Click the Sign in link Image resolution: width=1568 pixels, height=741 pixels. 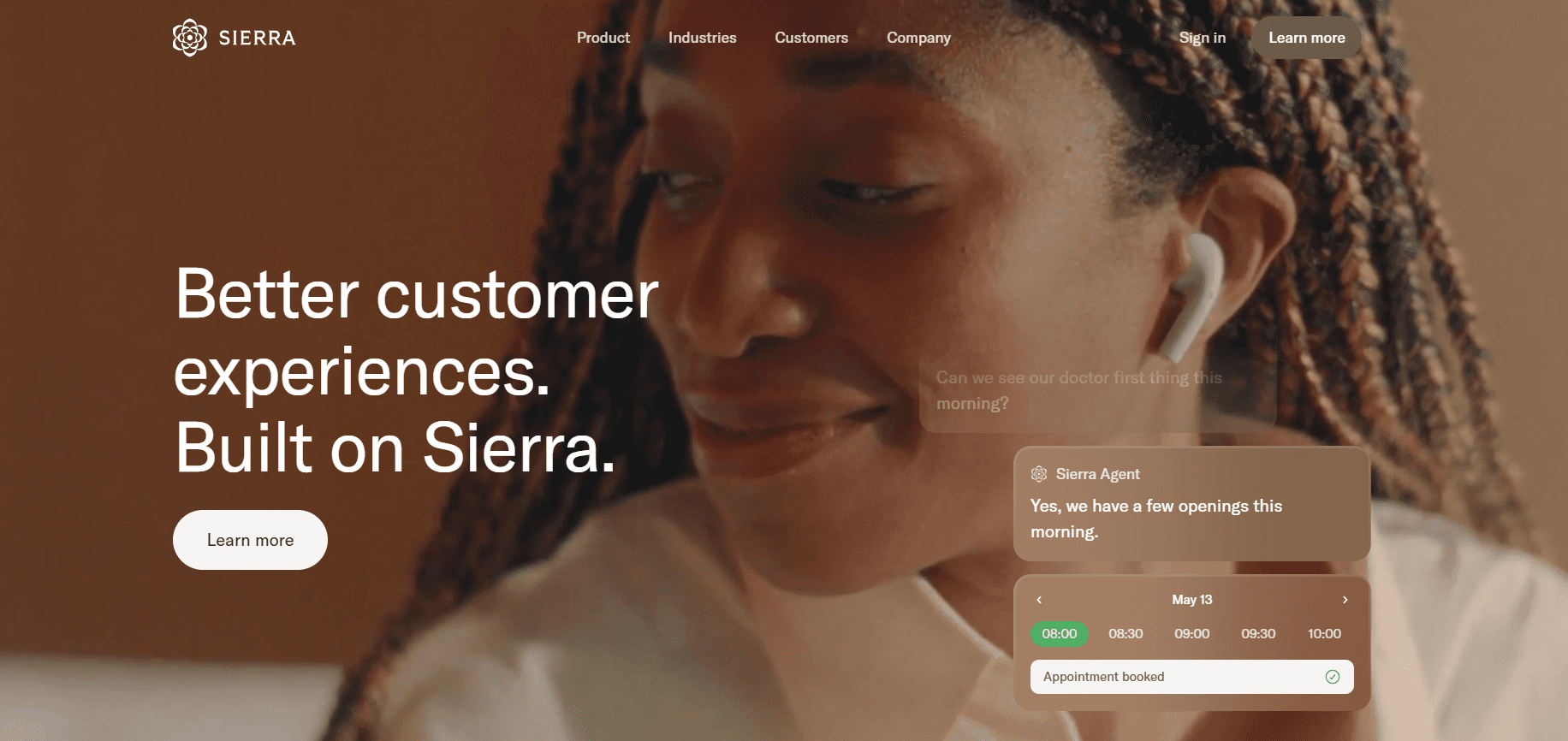point(1203,38)
